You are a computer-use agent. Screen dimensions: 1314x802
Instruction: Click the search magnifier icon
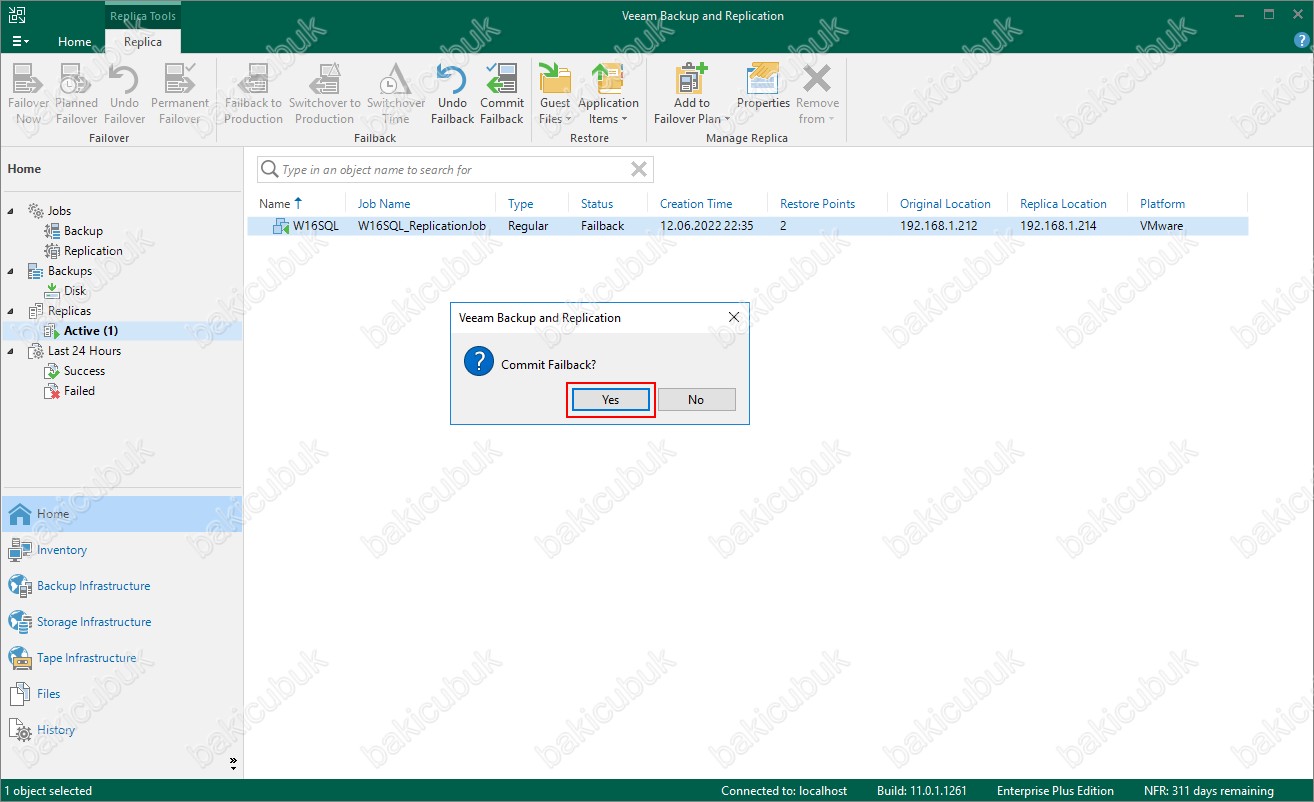[269, 170]
